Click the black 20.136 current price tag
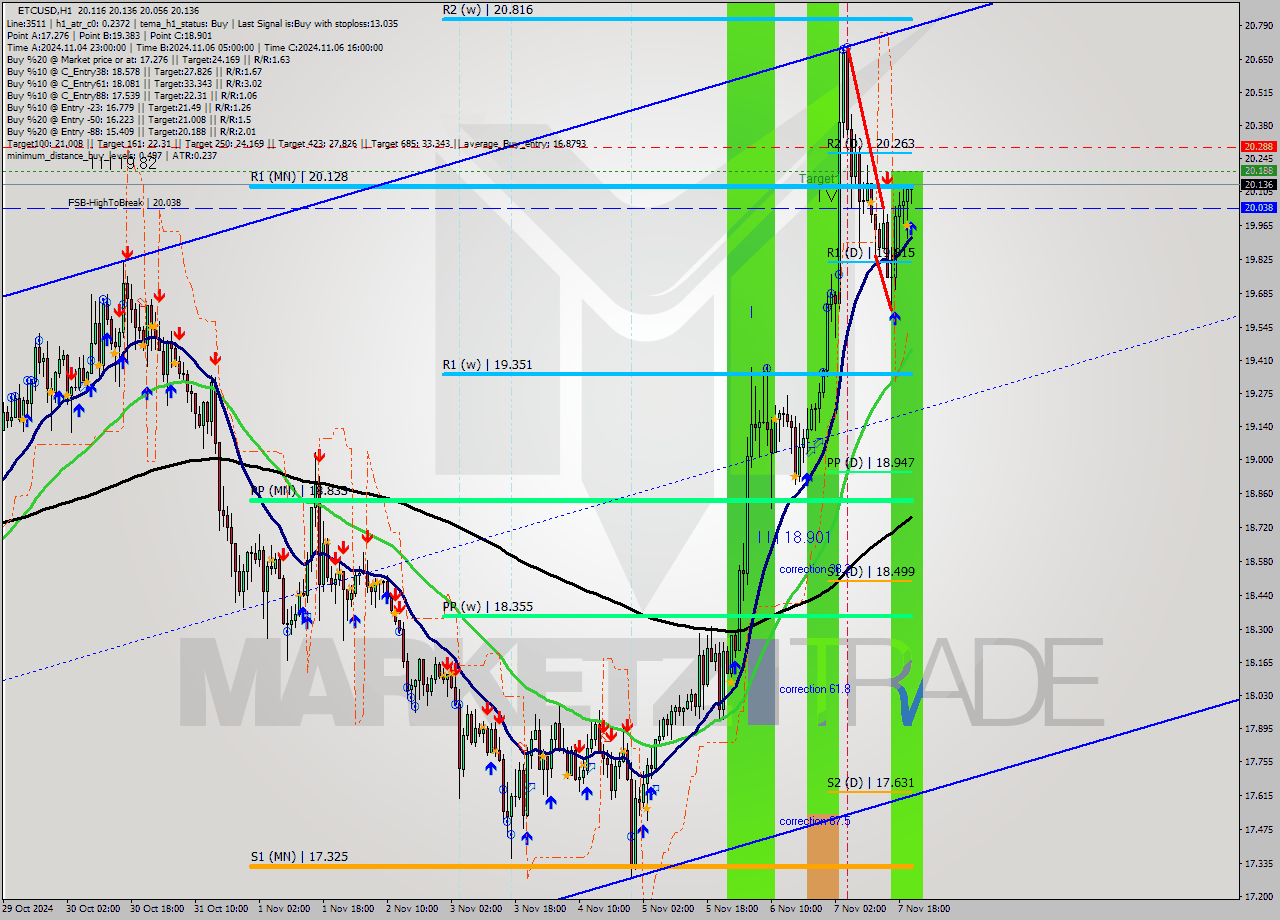 coord(1258,184)
